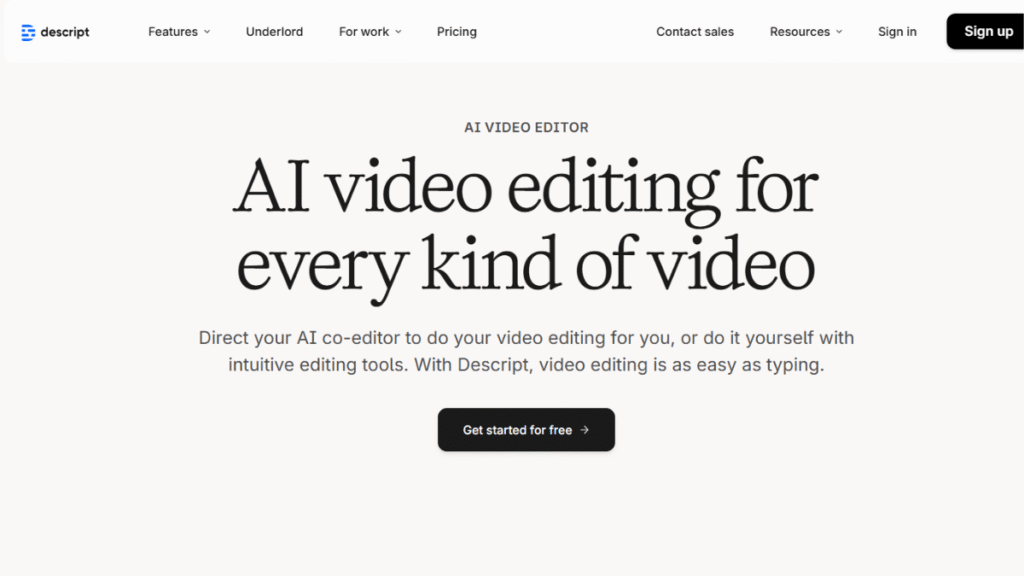Click the chevron arrow beside Features

click(207, 32)
